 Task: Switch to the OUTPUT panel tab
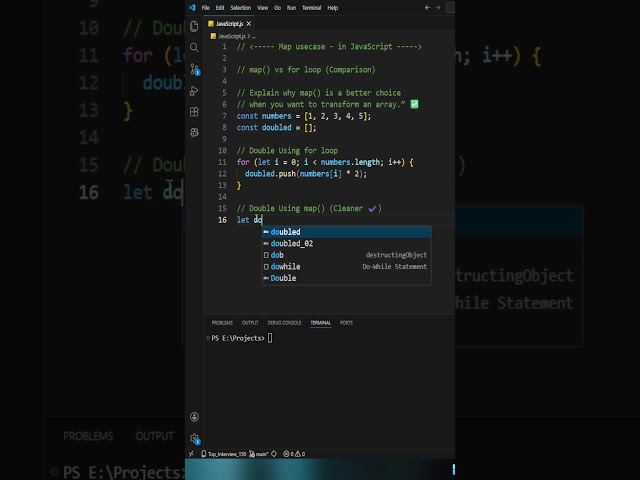(250, 323)
